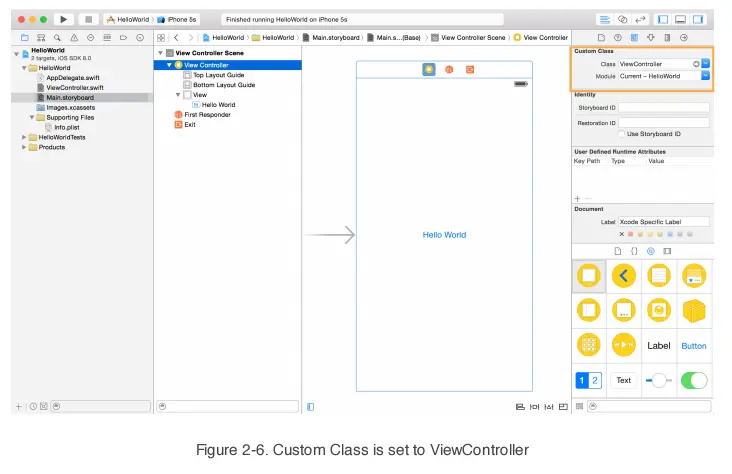This screenshot has width=732, height=474.
Task: Collapse the Supporting Files folder
Action: pyautogui.click(x=32, y=117)
